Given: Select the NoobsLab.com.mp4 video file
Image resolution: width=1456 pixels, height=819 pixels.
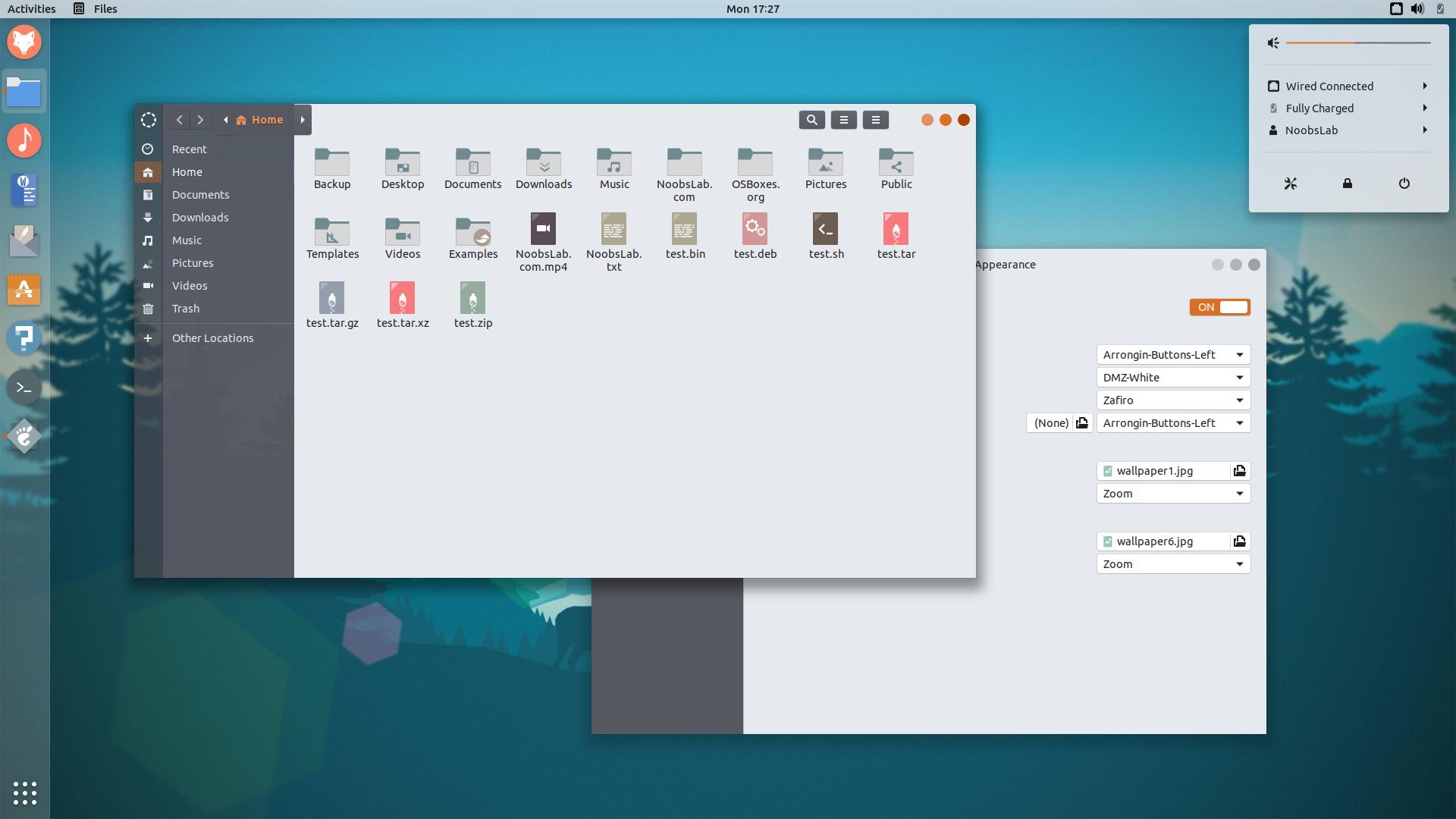Looking at the screenshot, I should pyautogui.click(x=543, y=243).
